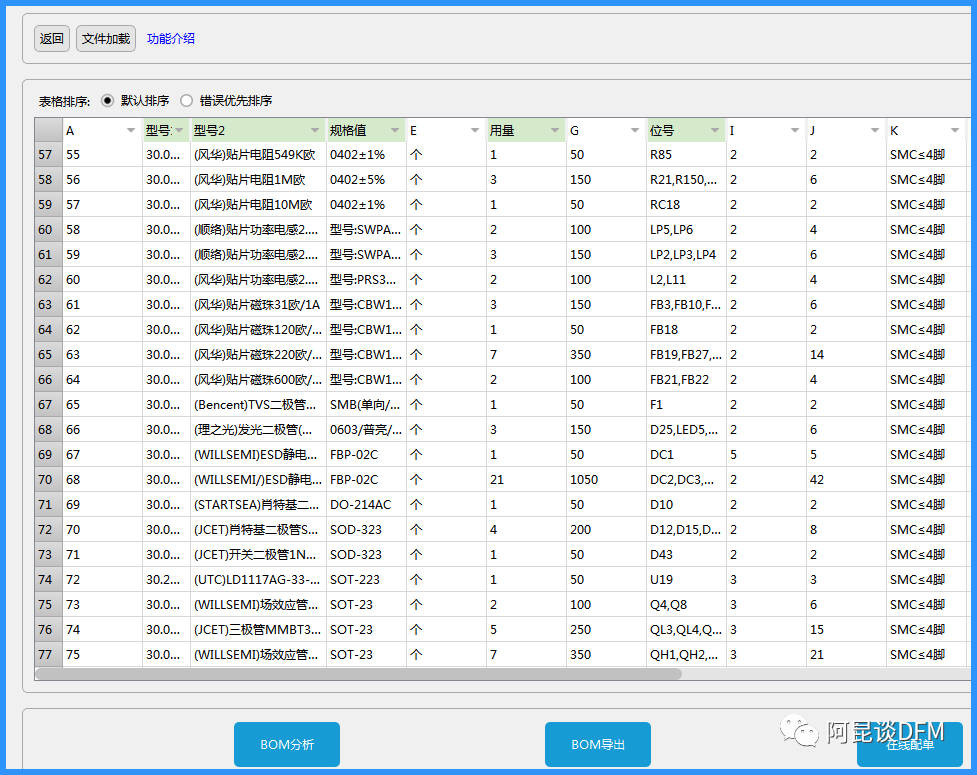Screen dimensions: 977x775
Task: Open the column A filter dropdown
Action: click(131, 130)
